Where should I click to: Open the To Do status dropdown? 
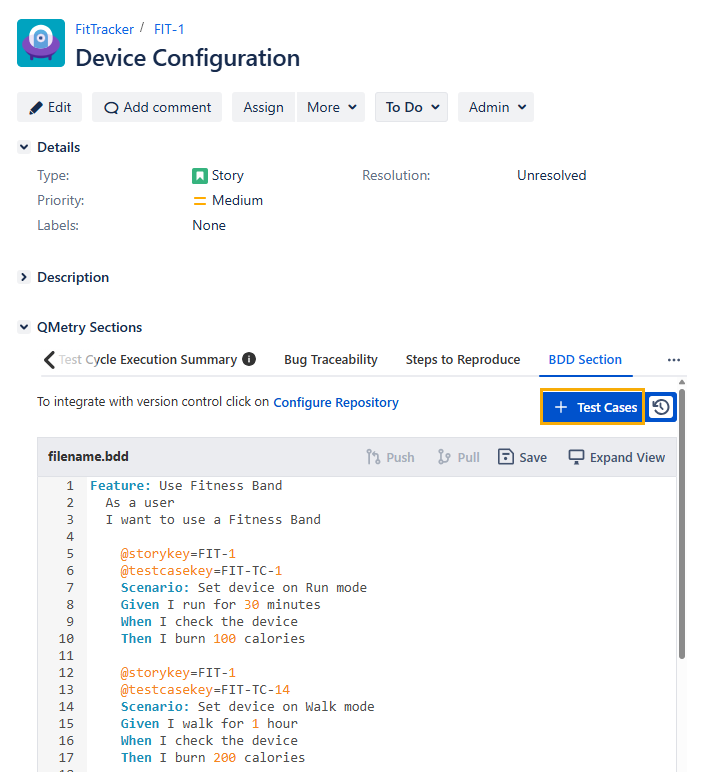[x=412, y=107]
